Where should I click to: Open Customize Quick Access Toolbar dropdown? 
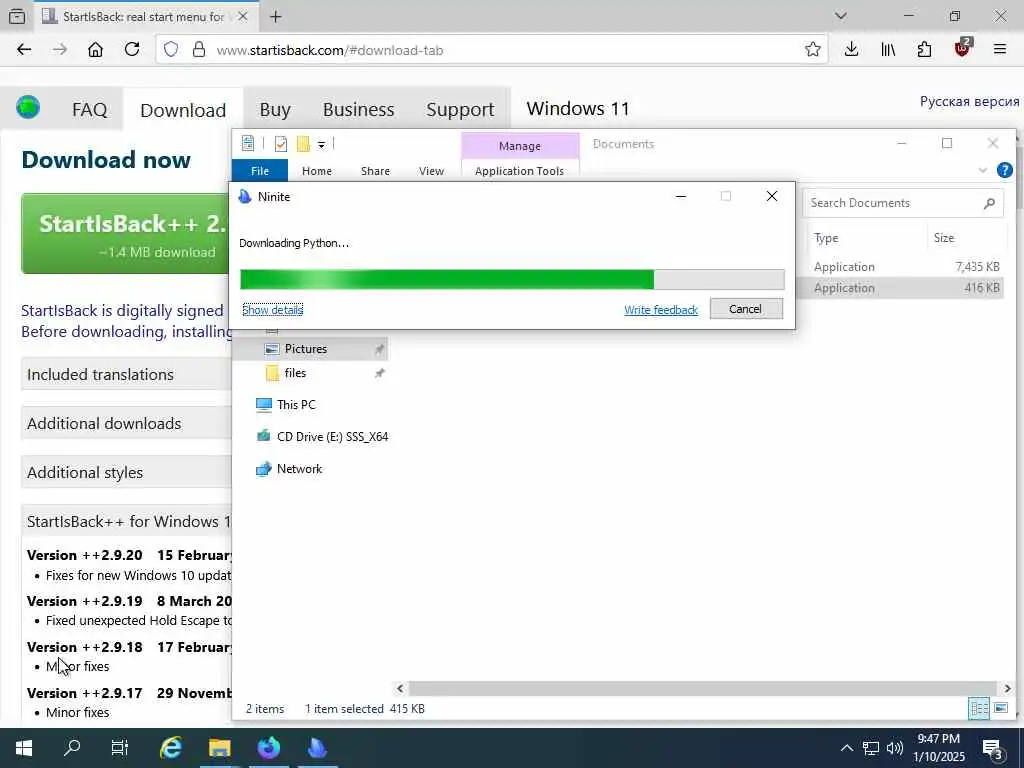pos(321,144)
